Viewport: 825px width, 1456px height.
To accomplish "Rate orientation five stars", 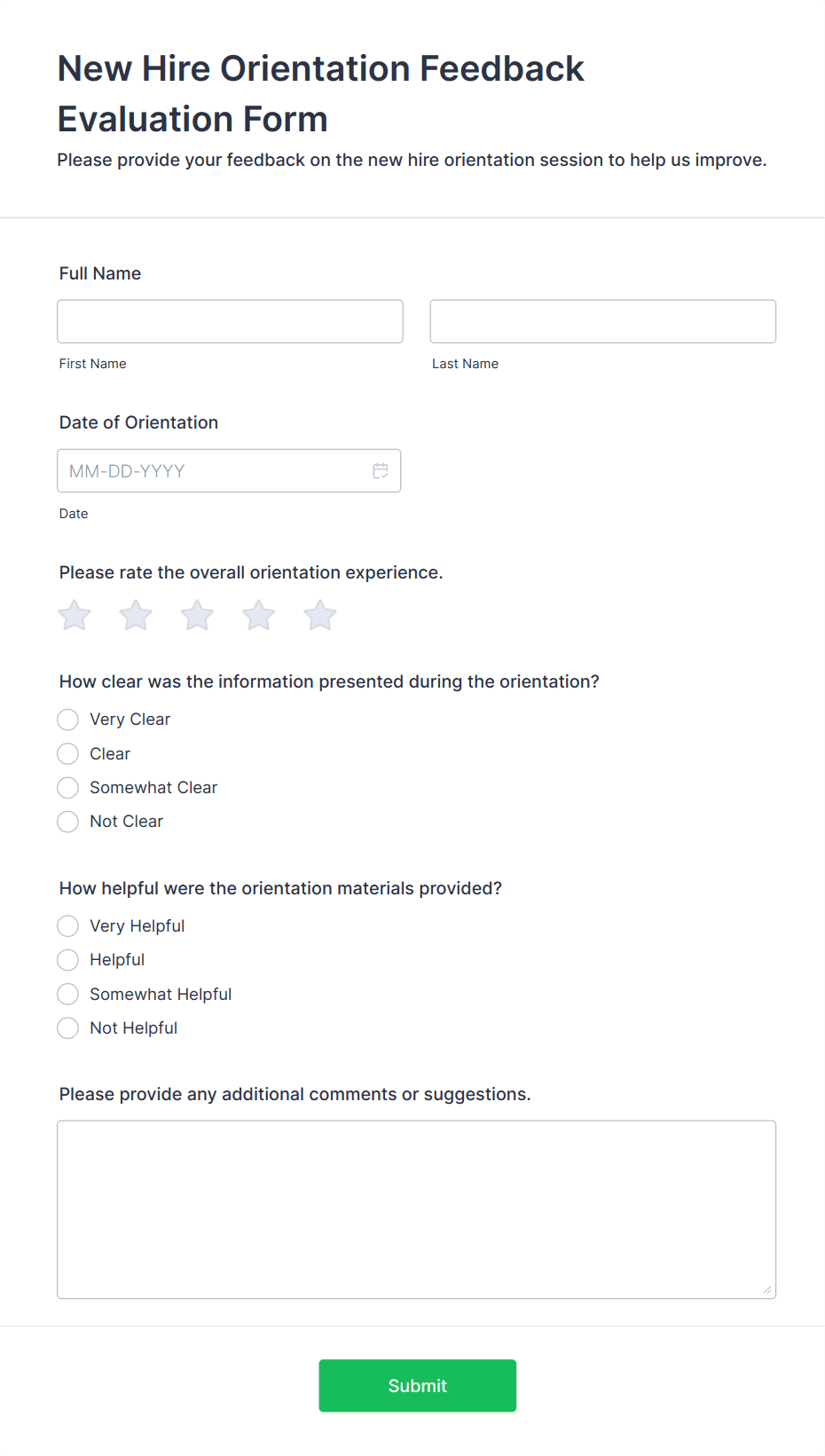I will pos(320,615).
